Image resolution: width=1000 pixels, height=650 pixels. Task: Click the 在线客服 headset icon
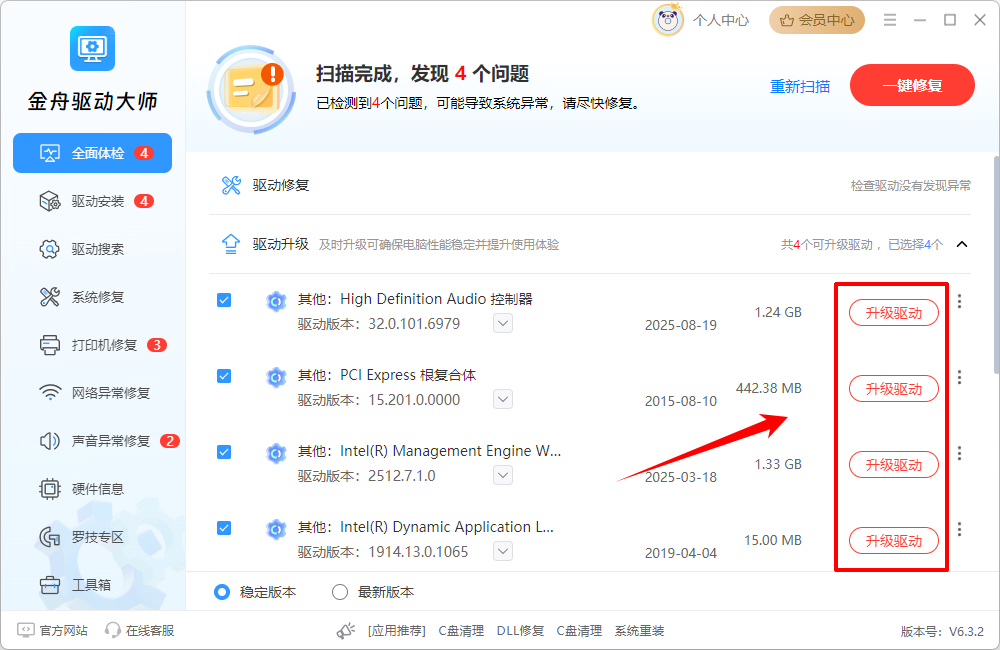pos(113,630)
